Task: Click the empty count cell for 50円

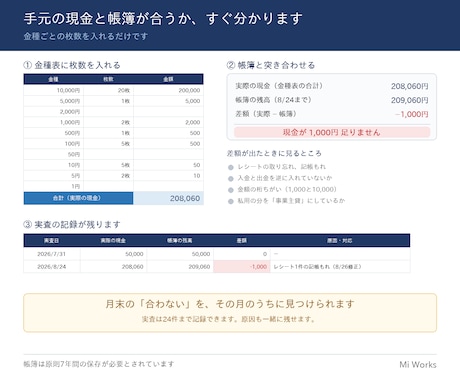Action: point(108,154)
